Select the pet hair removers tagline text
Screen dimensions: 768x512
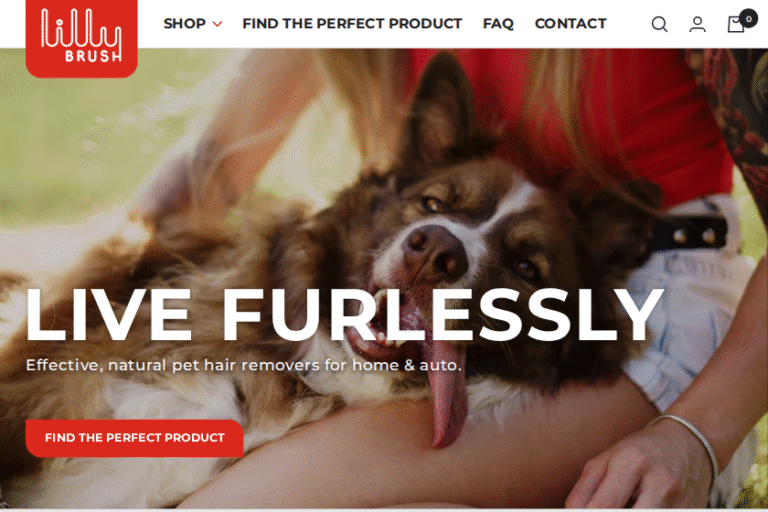[x=243, y=365]
